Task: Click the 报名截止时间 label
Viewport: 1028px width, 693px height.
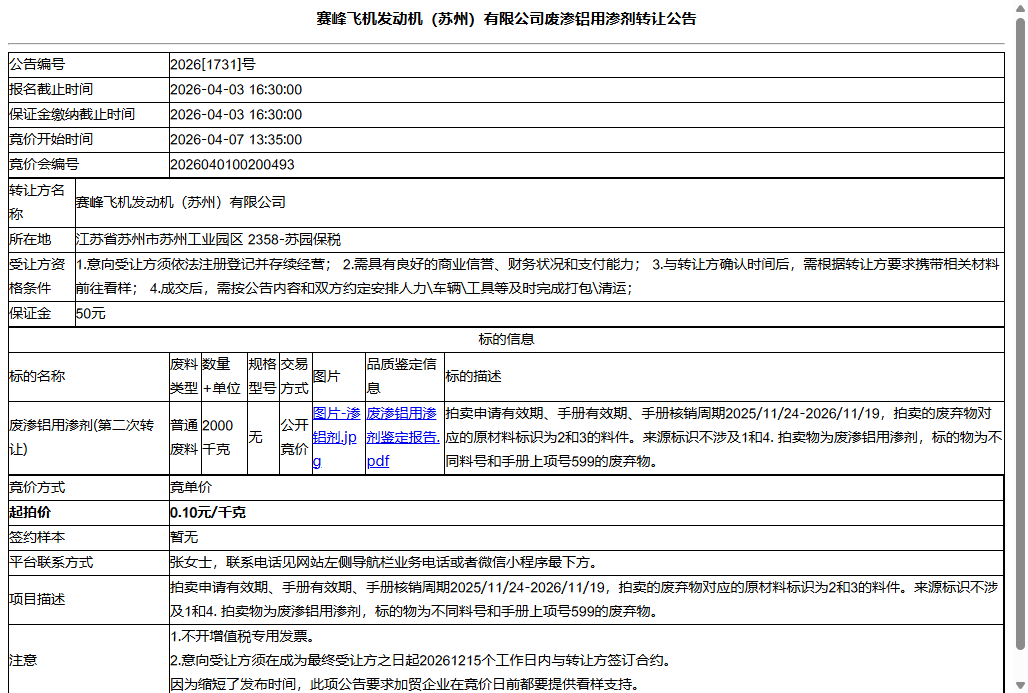Action: [x=50, y=89]
